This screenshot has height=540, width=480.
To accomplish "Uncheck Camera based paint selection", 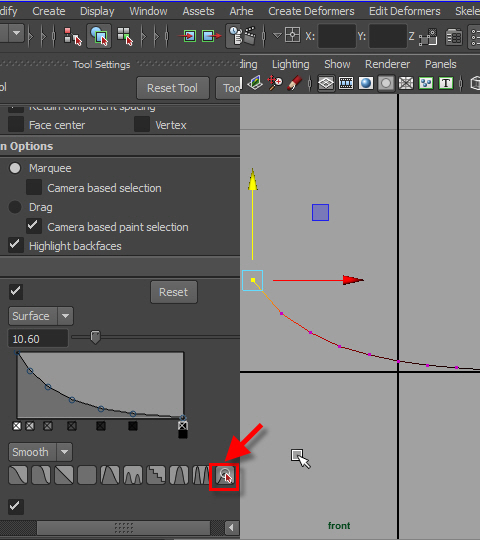I will (34, 226).
